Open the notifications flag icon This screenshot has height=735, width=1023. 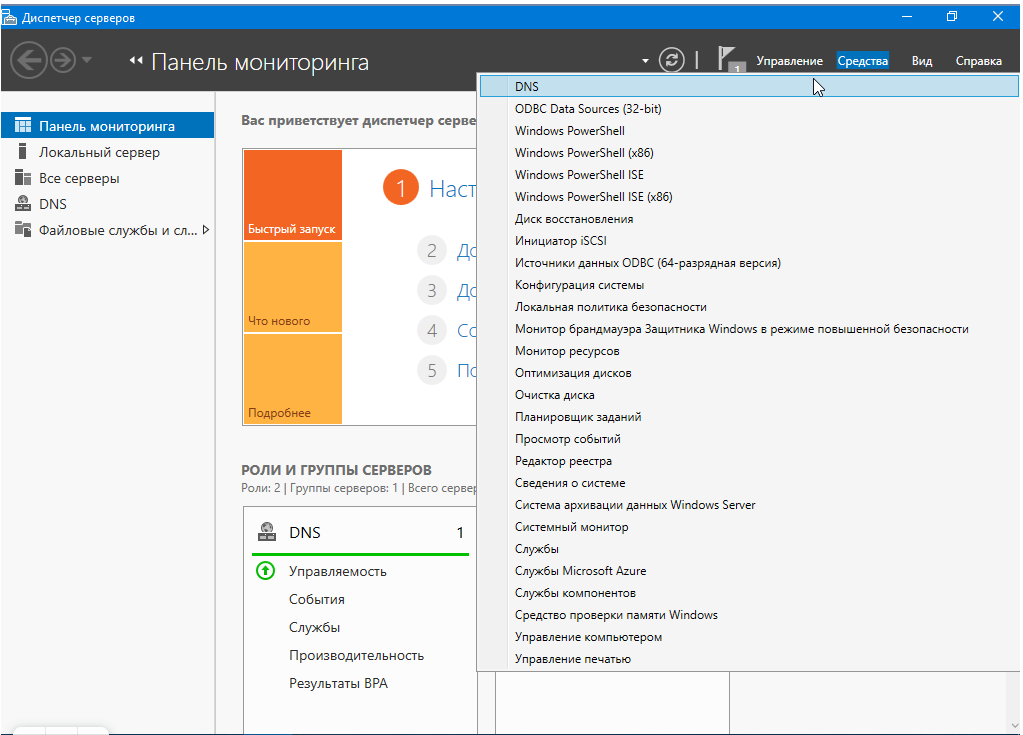(730, 59)
